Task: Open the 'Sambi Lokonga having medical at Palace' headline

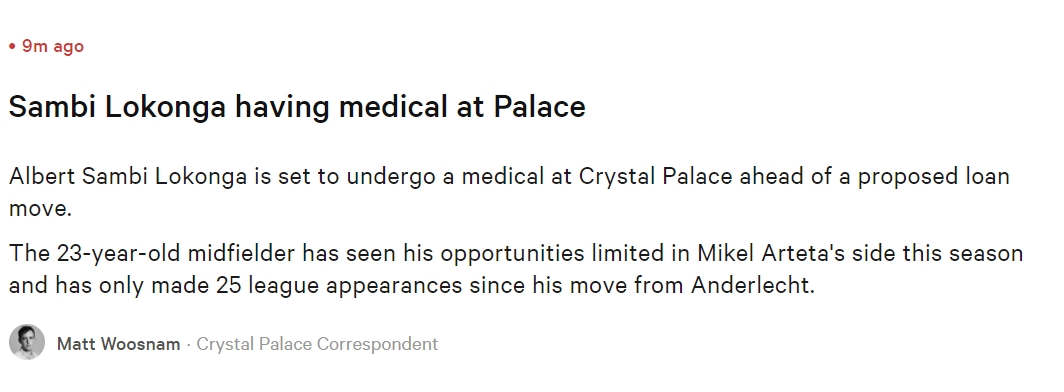Action: click(x=297, y=106)
